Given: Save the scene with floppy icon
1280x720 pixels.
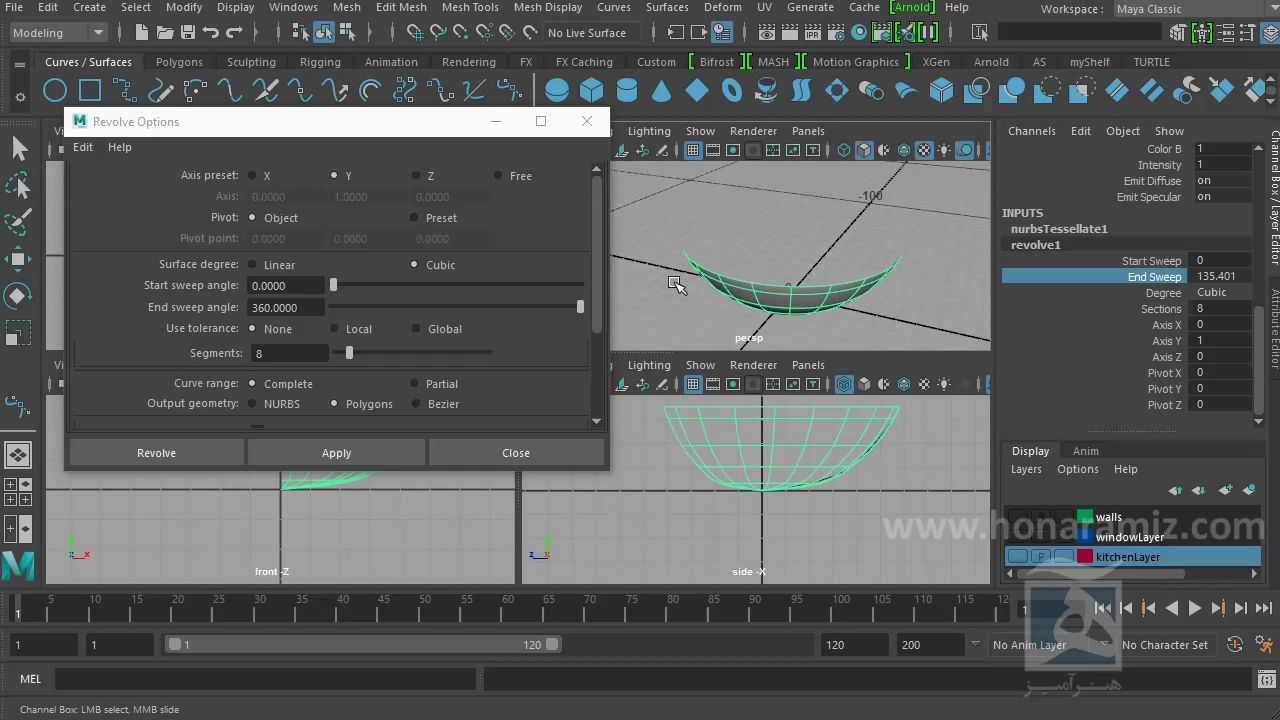Looking at the screenshot, I should click(x=188, y=33).
